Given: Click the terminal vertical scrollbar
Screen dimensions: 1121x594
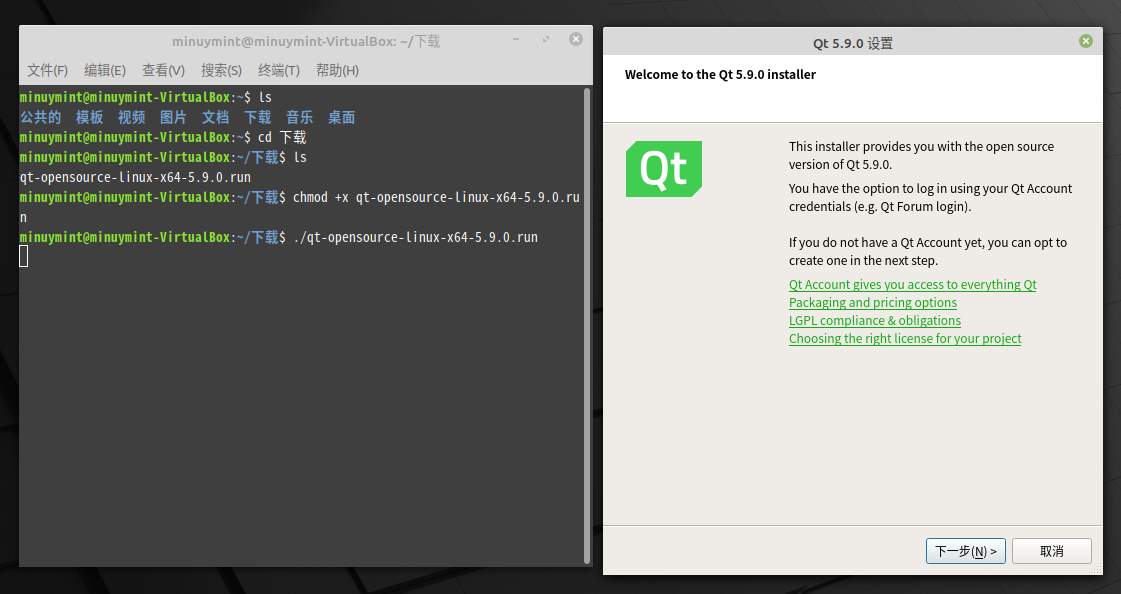Looking at the screenshot, I should coord(587,325).
